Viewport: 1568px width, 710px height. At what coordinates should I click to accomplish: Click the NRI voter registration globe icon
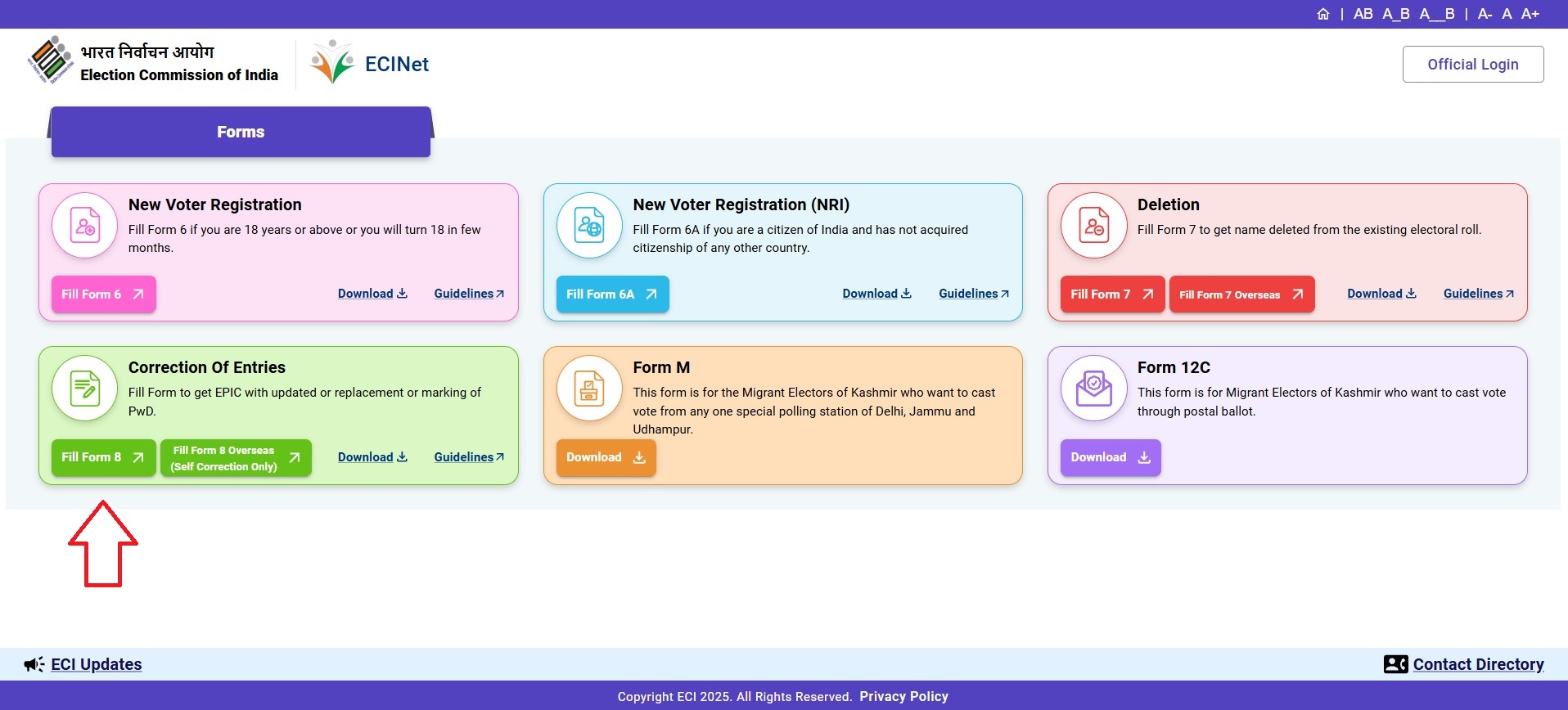(589, 226)
